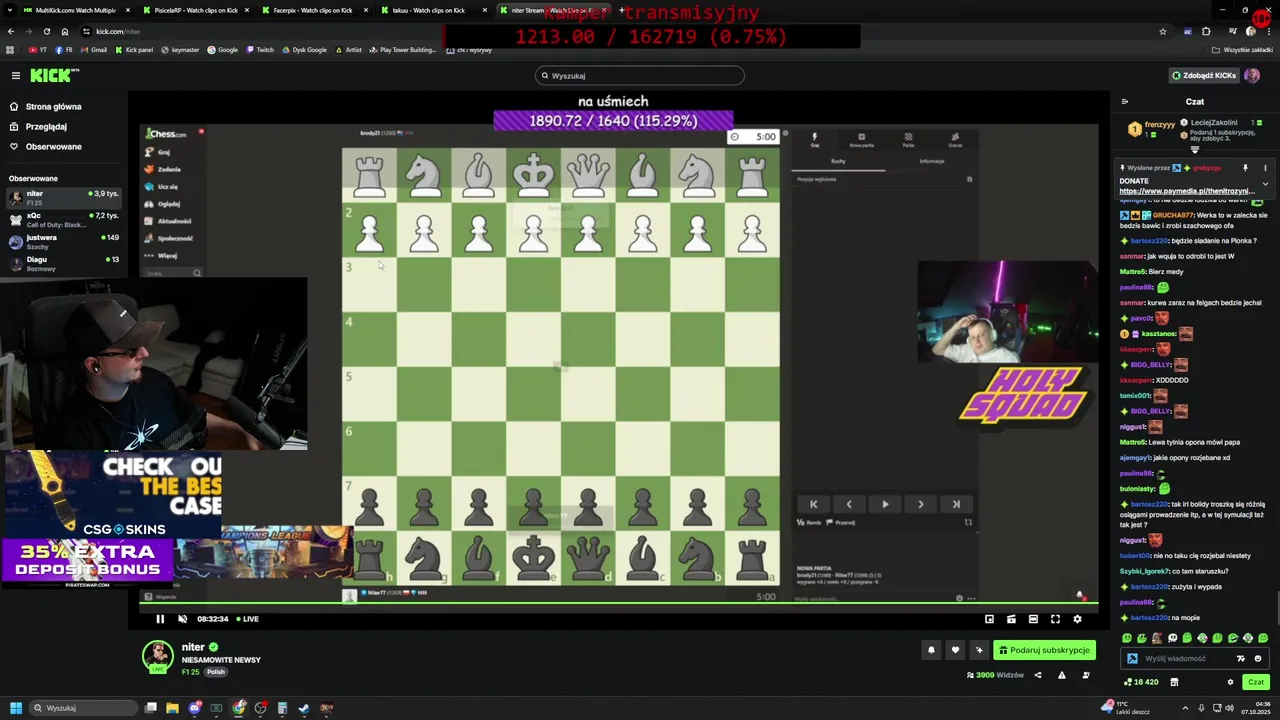1280x720 pixels.
Task: Open followed channel xQc
Action: 64,219
